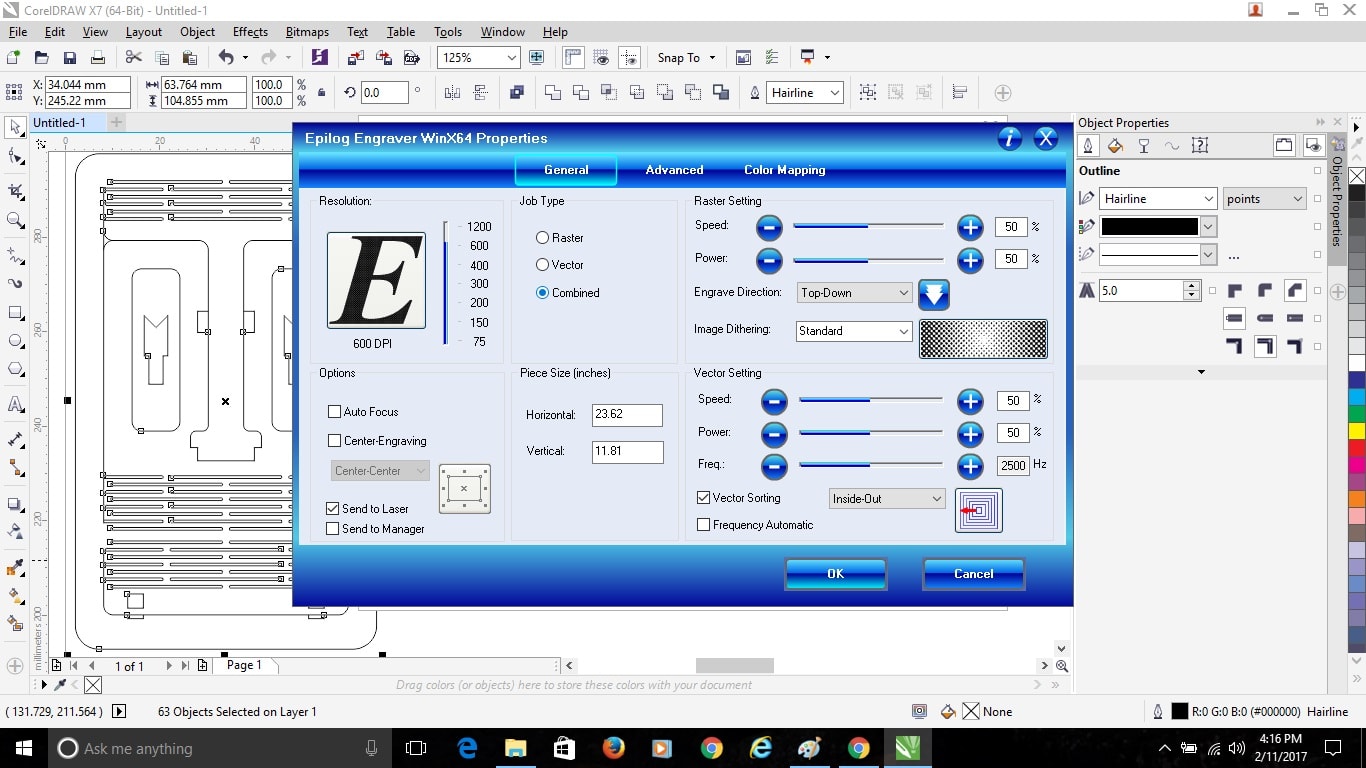Click the Vertical piece size field
The image size is (1366, 768).
[627, 452]
